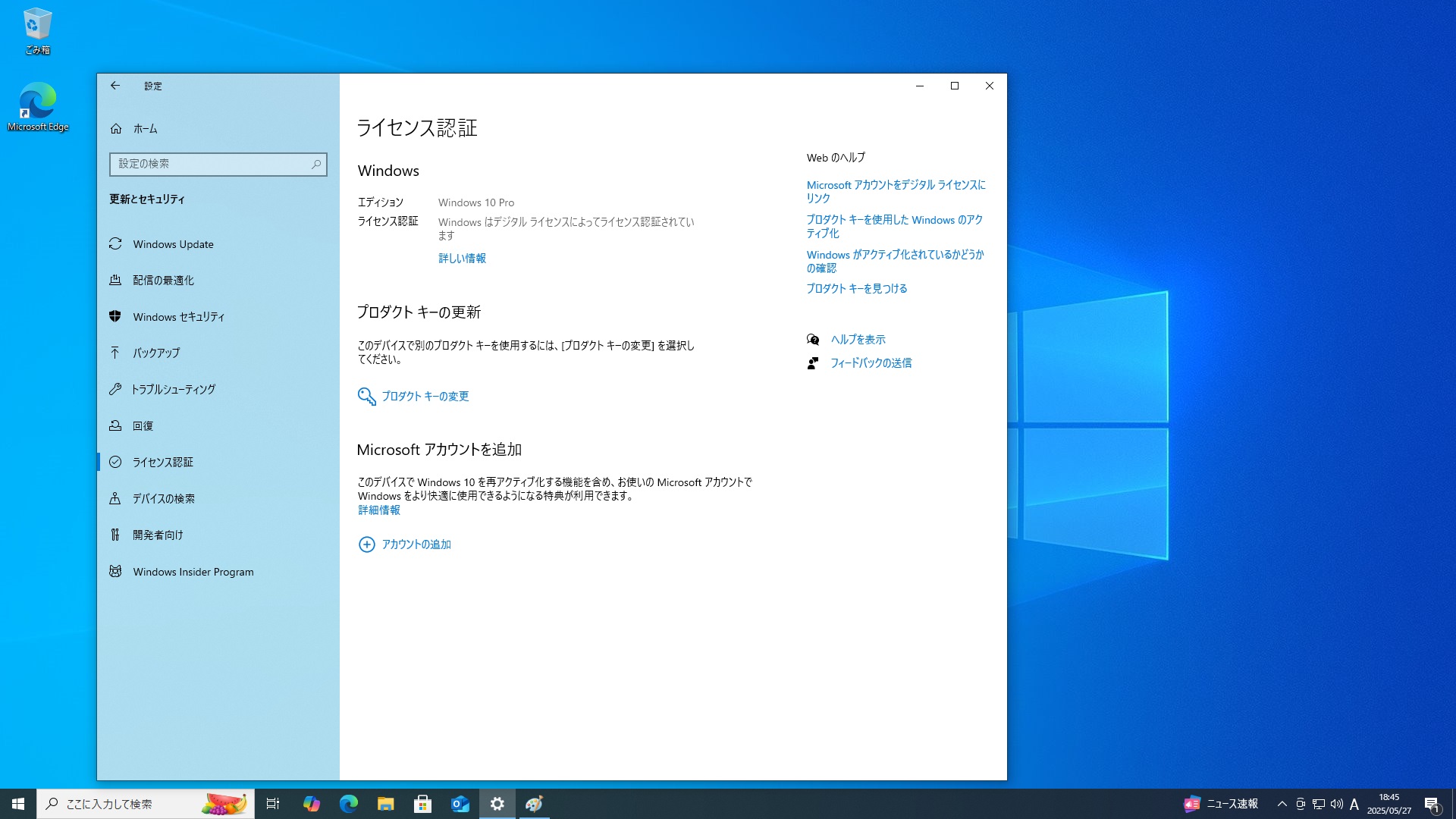
Task: Click the Windows Update refresh icon
Action: point(115,244)
